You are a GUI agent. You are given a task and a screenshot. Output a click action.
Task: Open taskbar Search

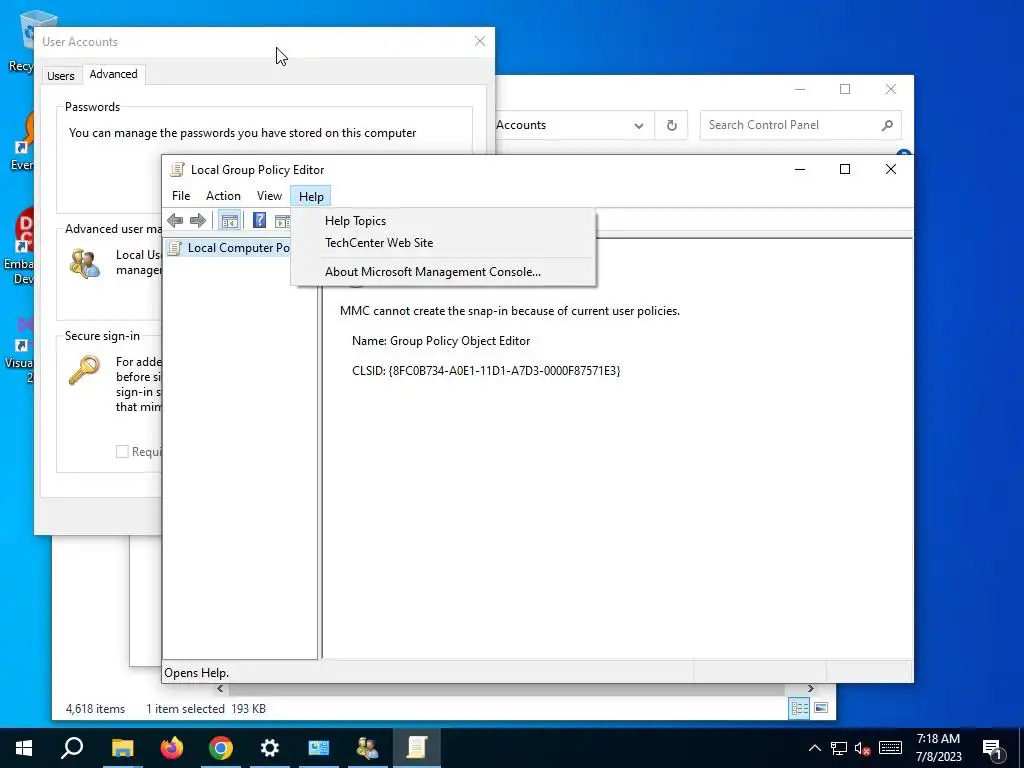pyautogui.click(x=72, y=748)
